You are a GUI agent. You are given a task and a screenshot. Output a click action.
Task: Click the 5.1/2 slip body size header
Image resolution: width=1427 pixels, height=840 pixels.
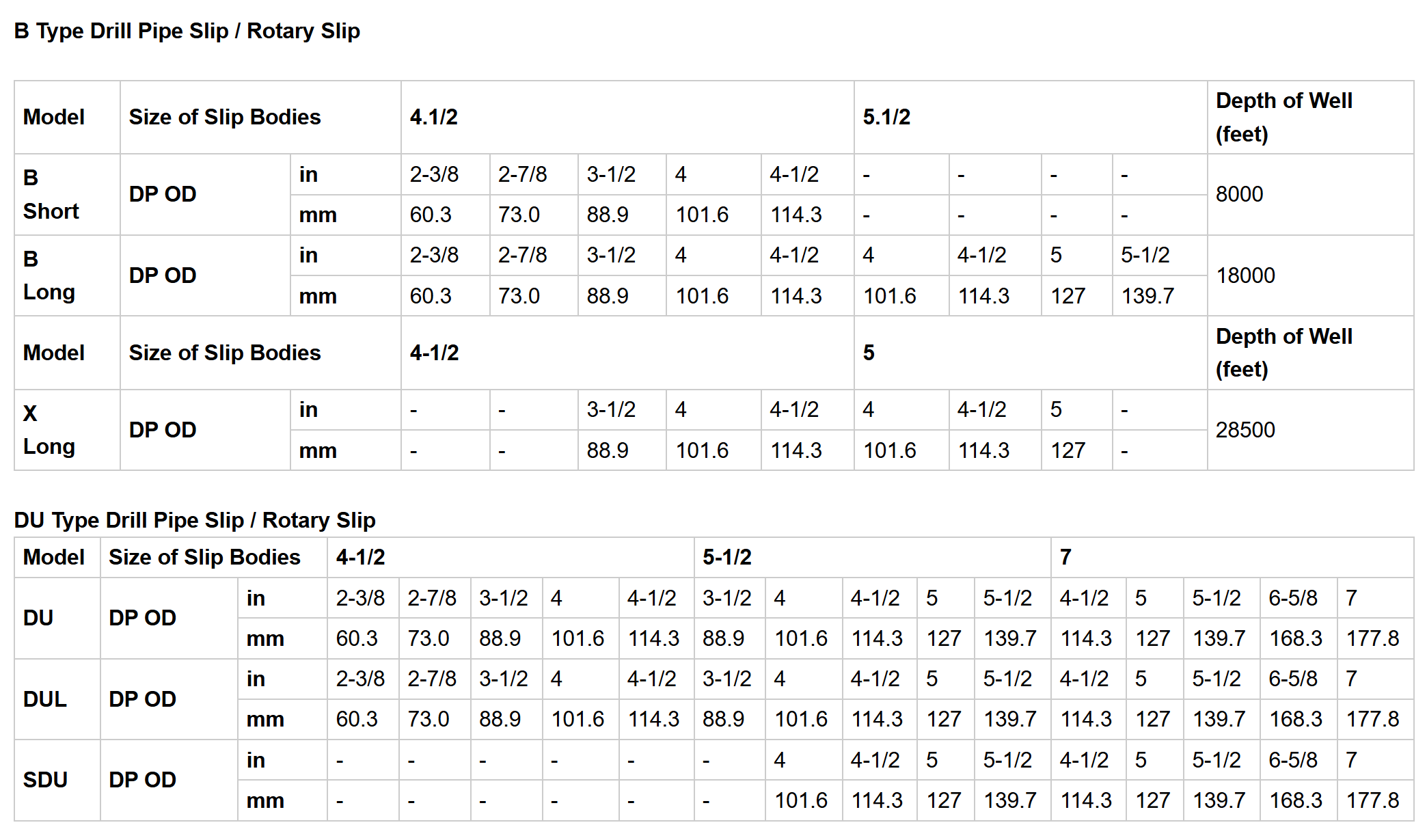886,117
